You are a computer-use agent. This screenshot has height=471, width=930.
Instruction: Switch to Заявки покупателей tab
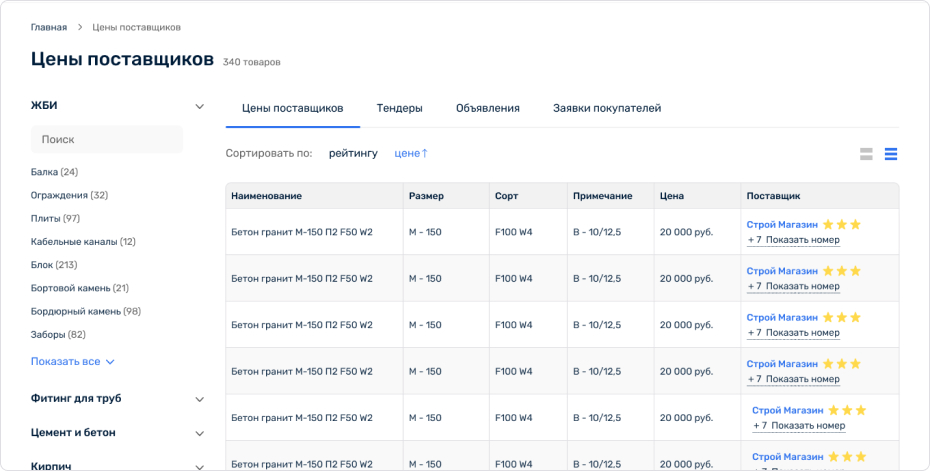click(x=607, y=108)
